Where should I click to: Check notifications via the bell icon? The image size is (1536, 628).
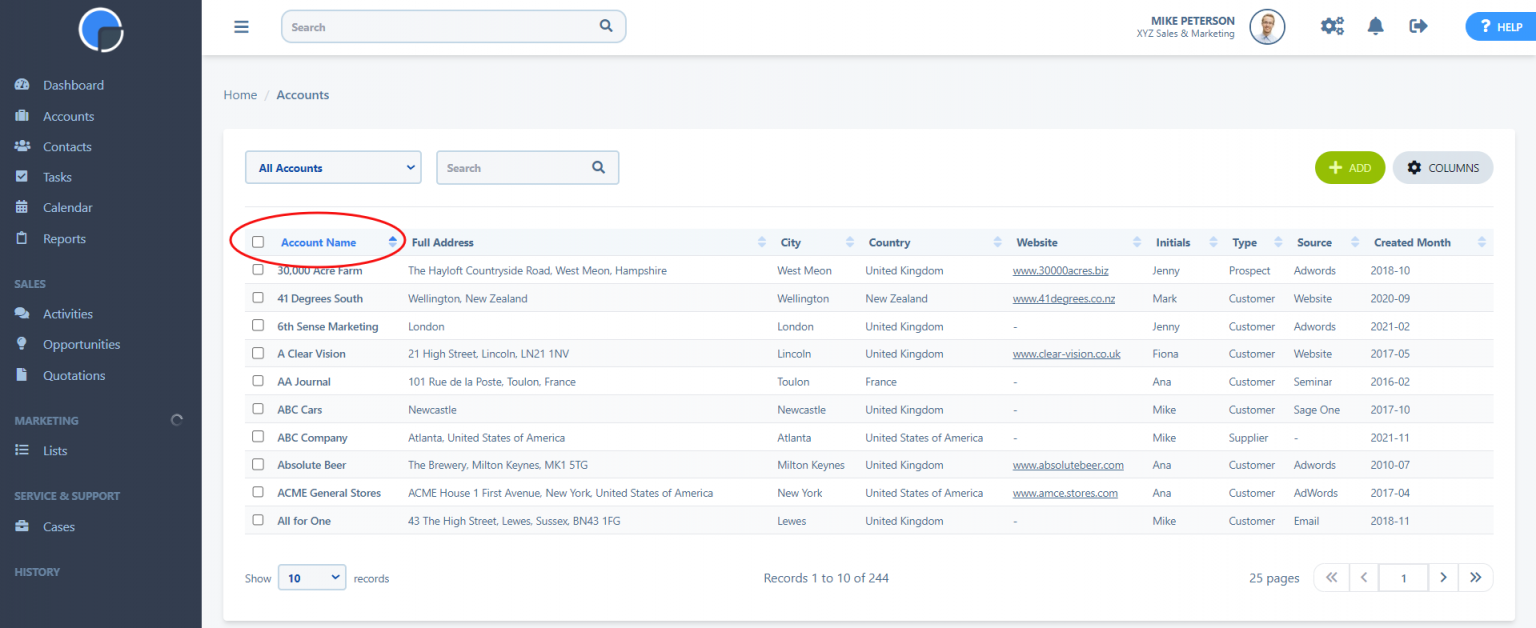(1375, 26)
